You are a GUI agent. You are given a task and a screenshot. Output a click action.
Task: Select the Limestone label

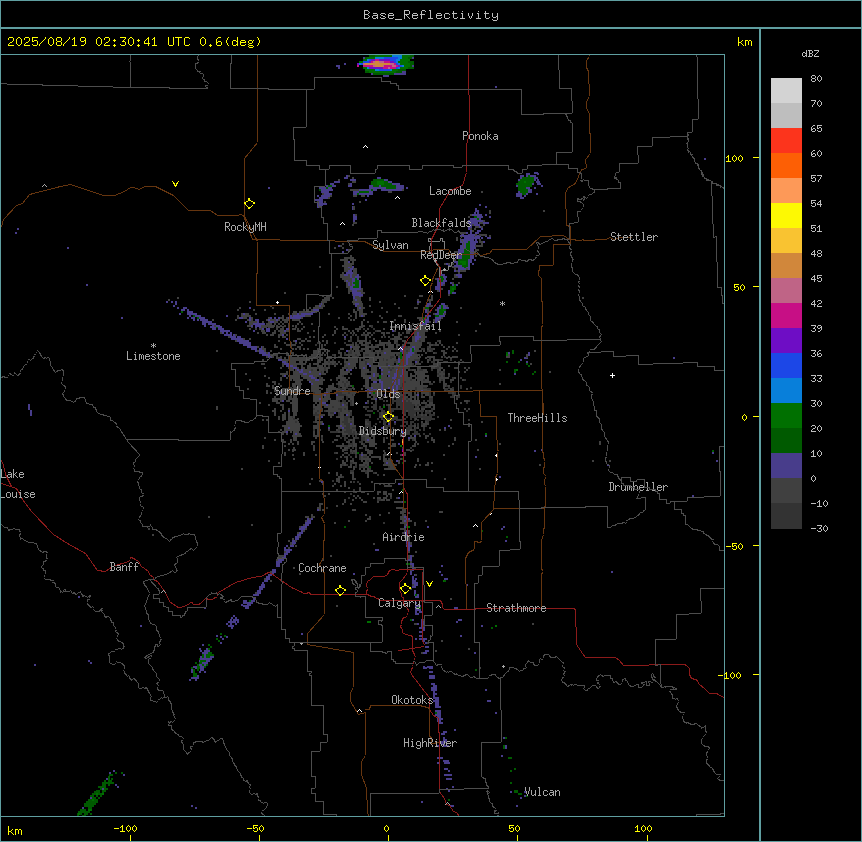[153, 356]
